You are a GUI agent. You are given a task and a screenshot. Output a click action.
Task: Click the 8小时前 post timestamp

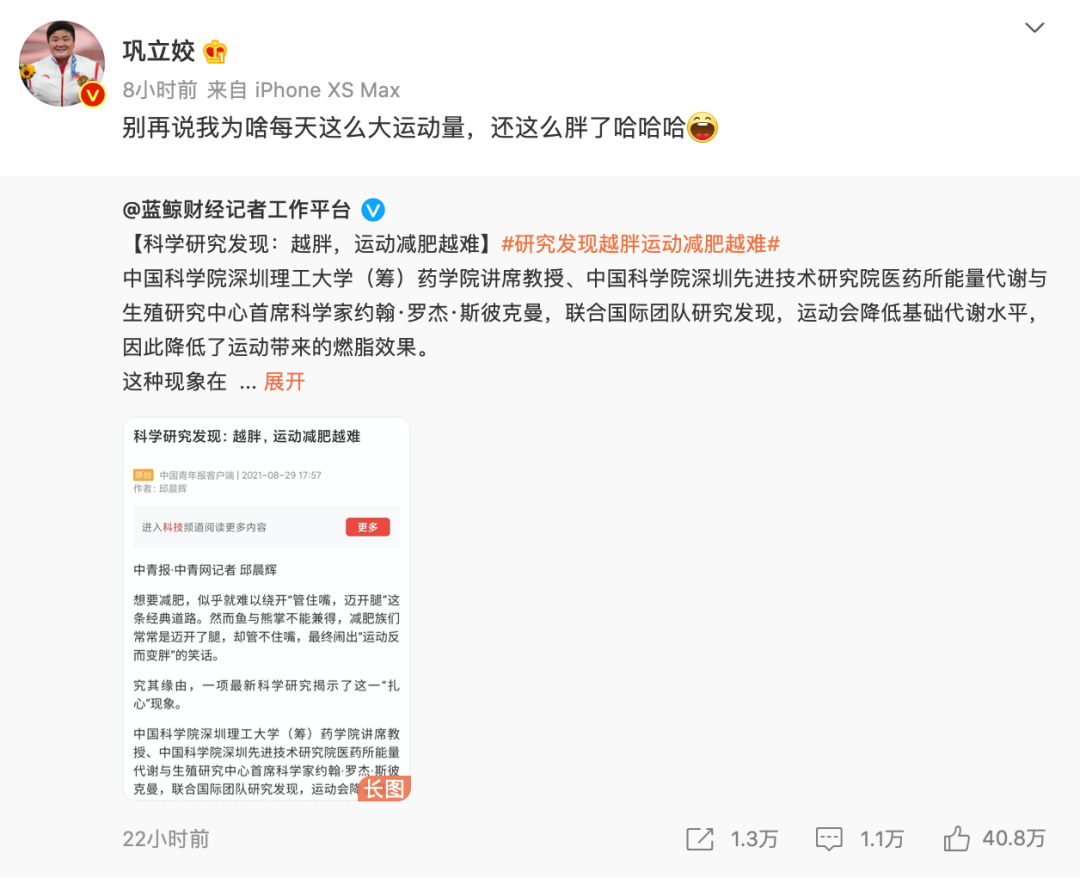pyautogui.click(x=160, y=90)
